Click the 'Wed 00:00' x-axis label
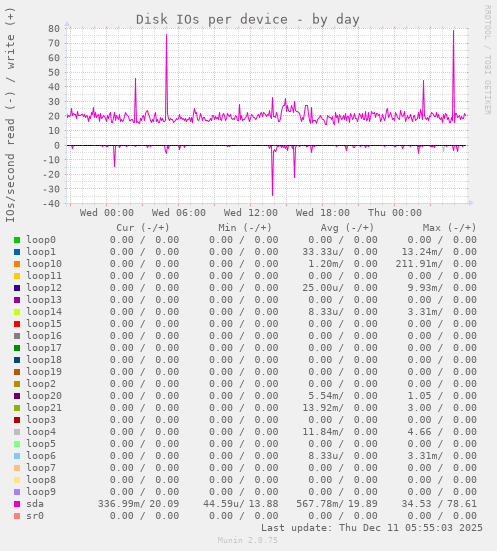The width and height of the screenshot is (497, 551). [107, 213]
